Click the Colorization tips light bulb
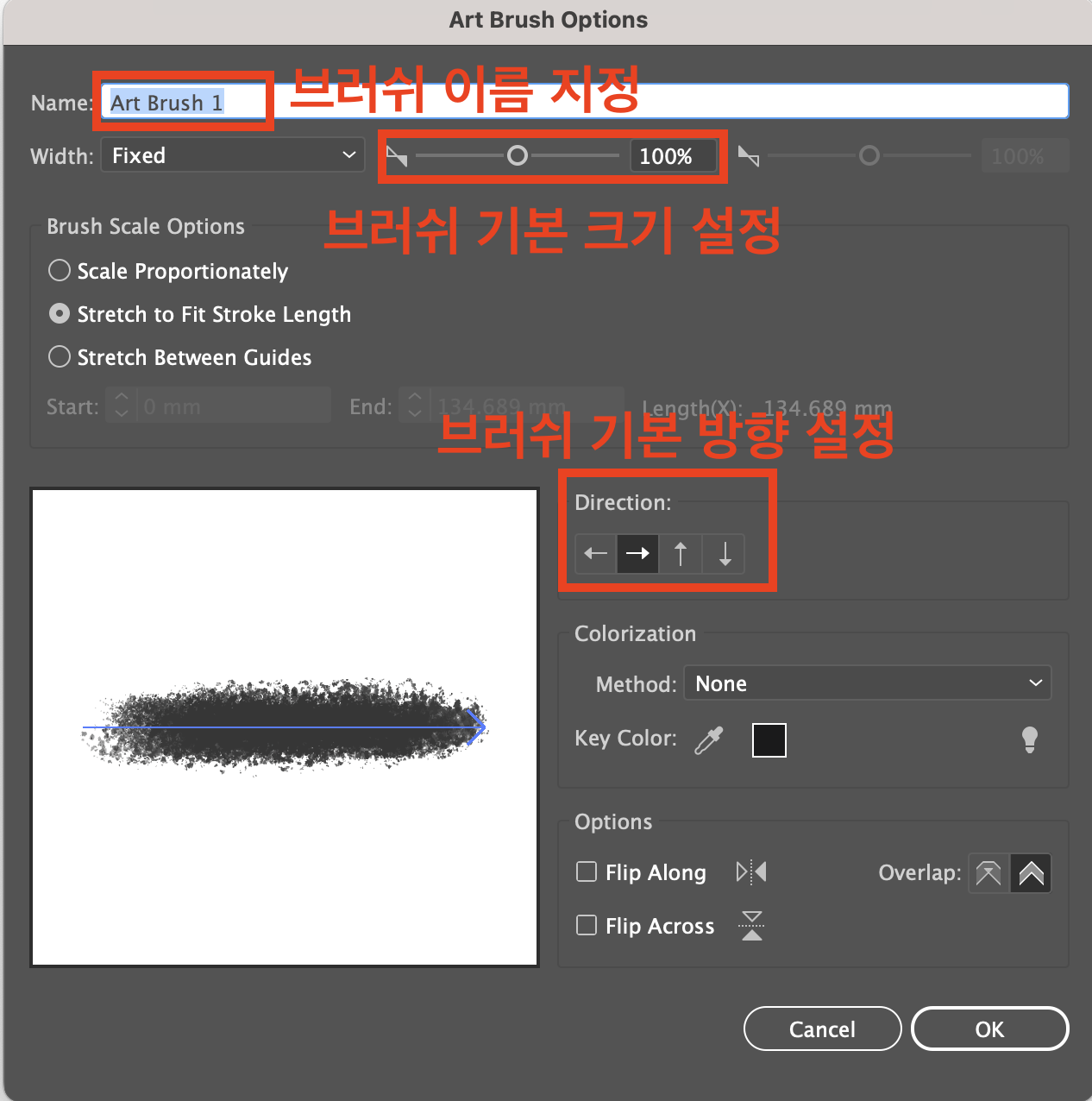Viewport: 1092px width, 1101px height. point(1030,739)
